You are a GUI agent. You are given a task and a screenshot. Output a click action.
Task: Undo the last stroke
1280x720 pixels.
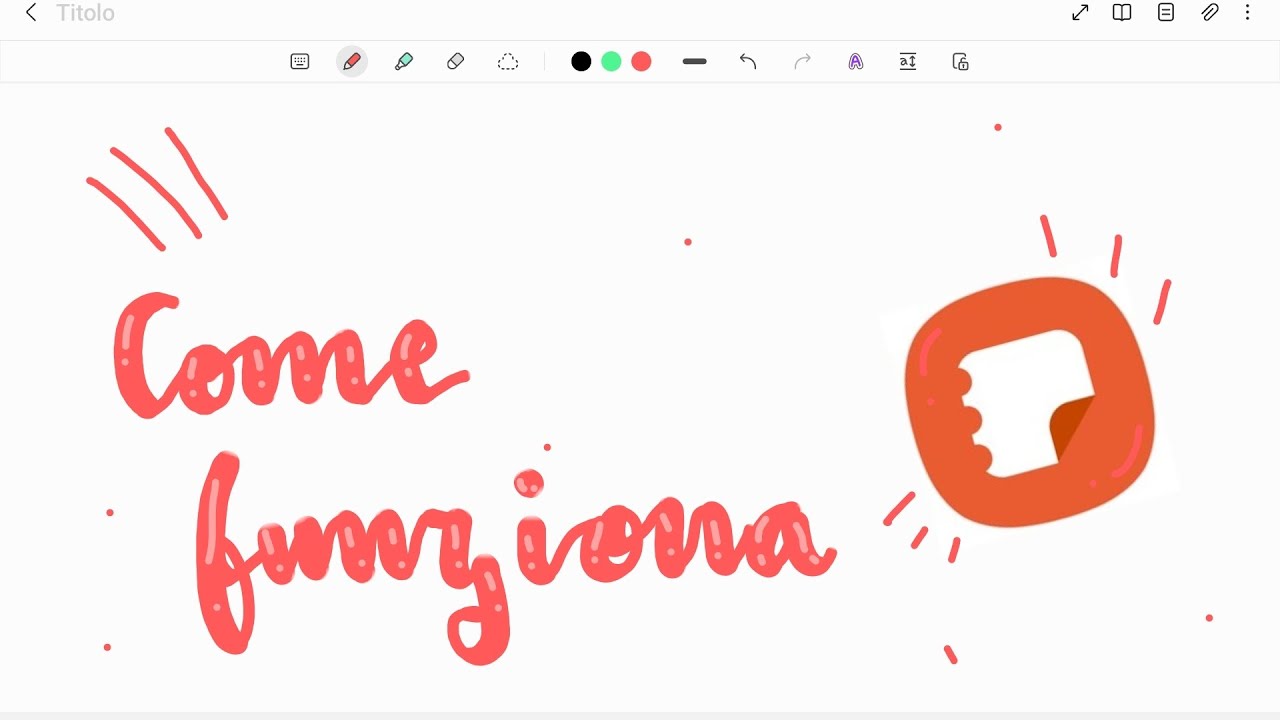[748, 62]
